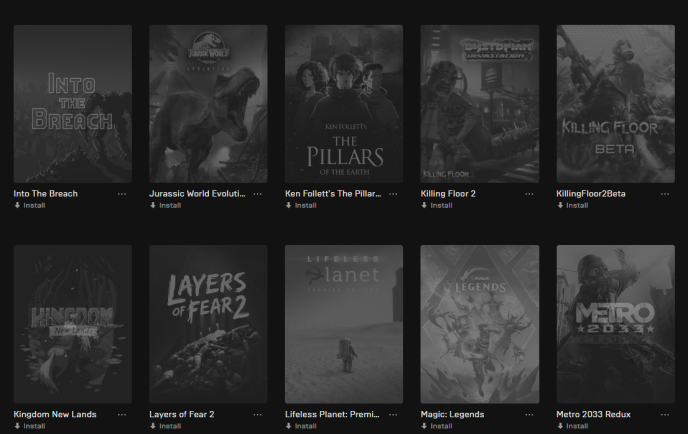Click the Jurassic World Evoluti... title text

[x=197, y=194]
